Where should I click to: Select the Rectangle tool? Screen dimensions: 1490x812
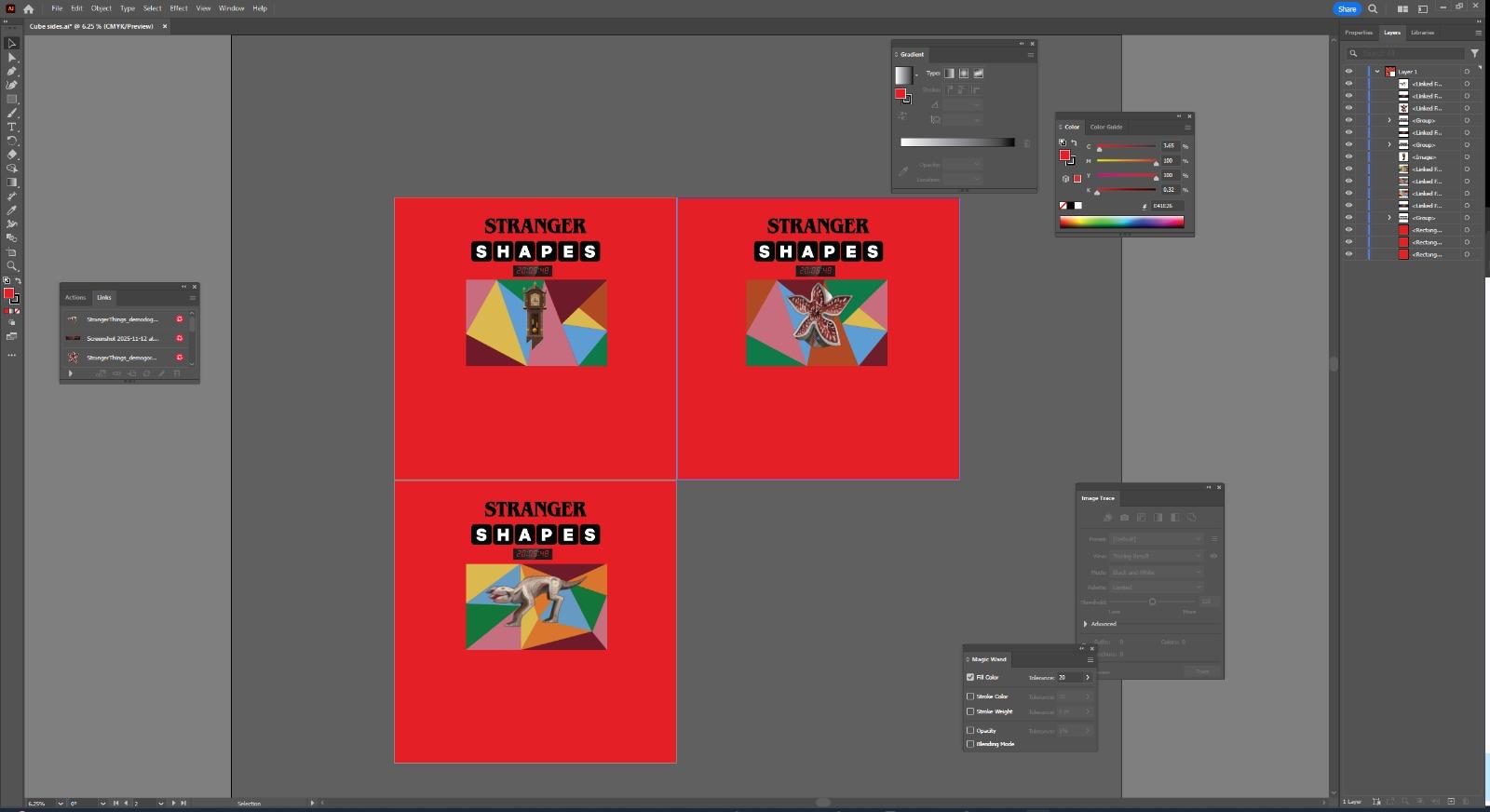coord(12,99)
